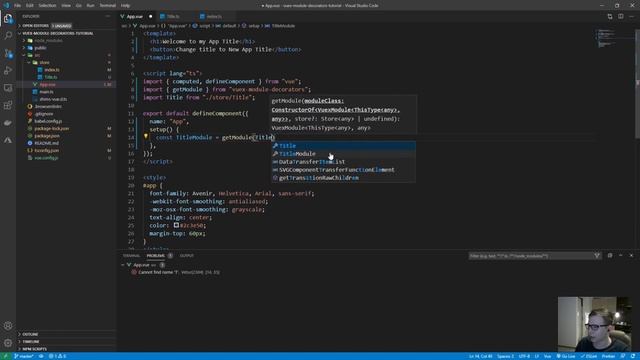Switch to the Terminal panel tab
Viewport: 640px width, 360px height.
(x=131, y=256)
